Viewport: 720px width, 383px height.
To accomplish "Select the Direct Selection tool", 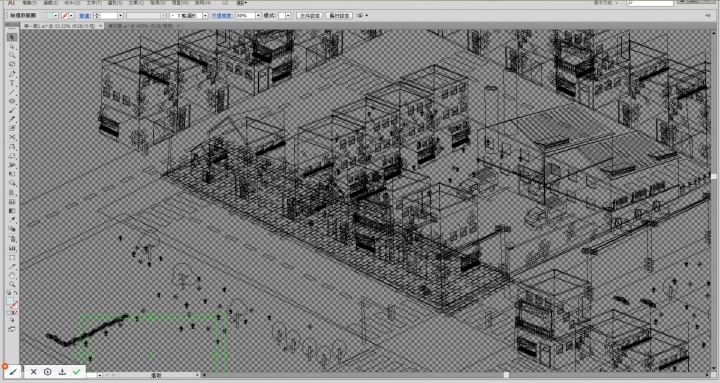I will point(12,46).
